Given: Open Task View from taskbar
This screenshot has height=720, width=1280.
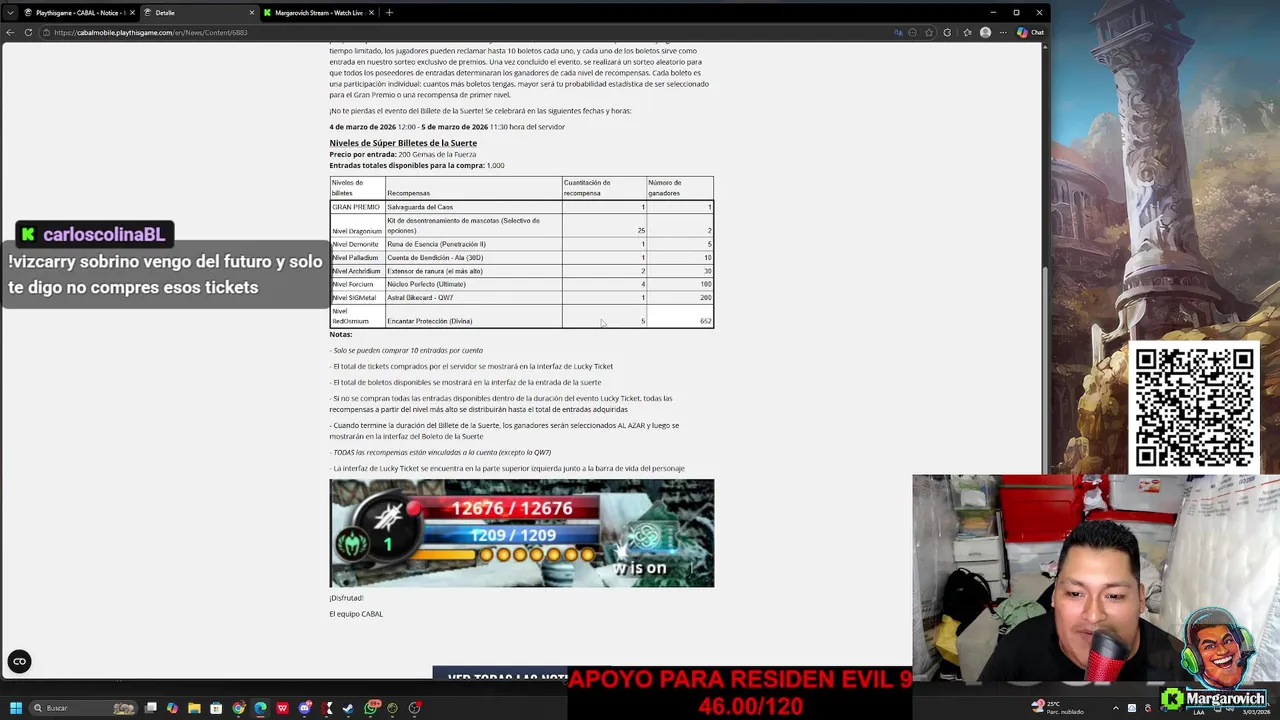Looking at the screenshot, I should point(150,708).
